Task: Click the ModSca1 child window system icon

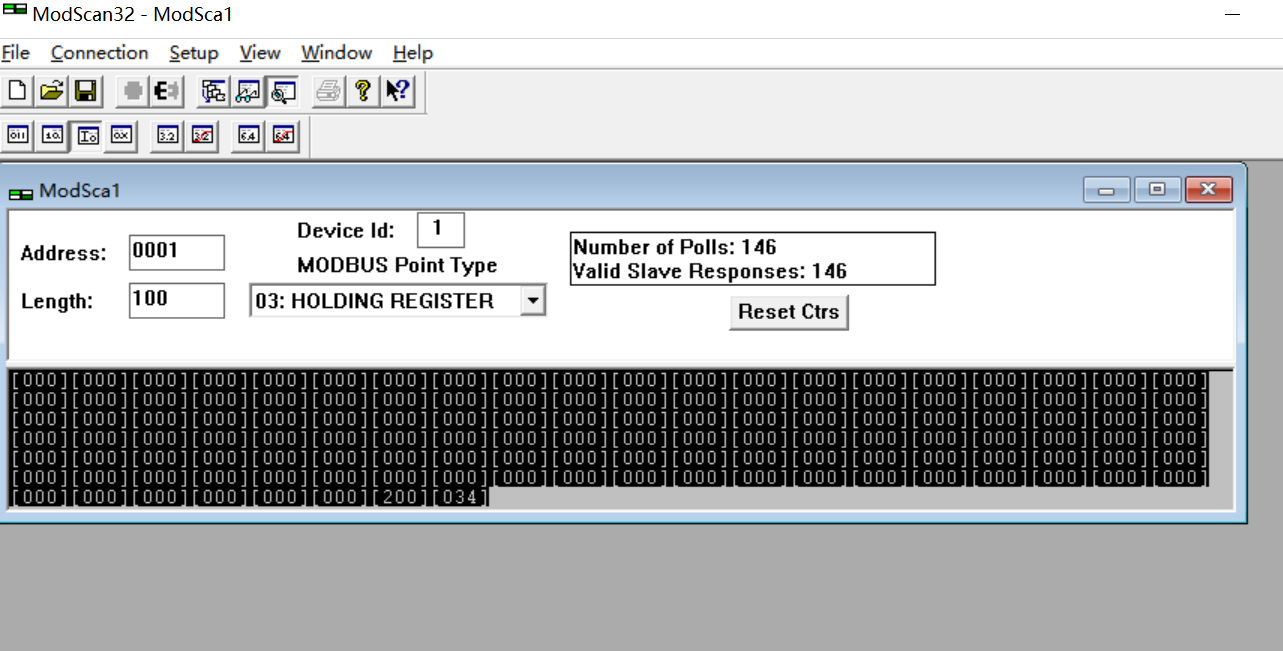Action: coord(20,192)
